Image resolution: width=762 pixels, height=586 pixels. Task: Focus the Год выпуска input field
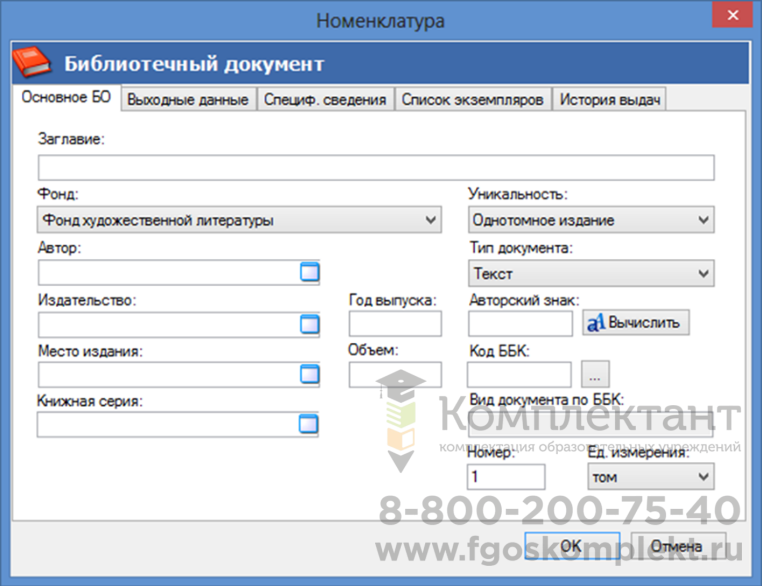394,324
